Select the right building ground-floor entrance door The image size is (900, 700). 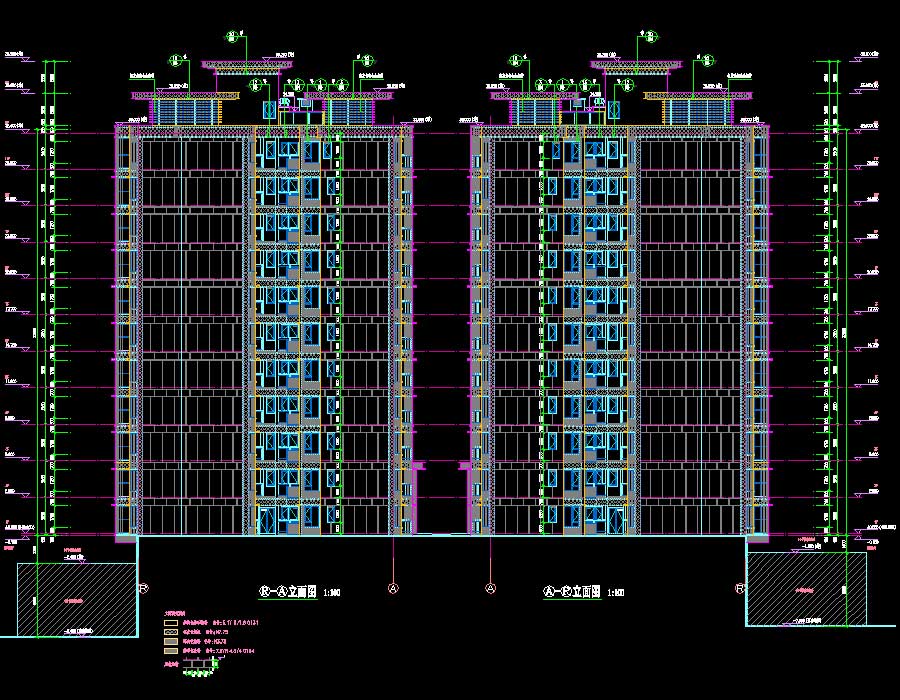tap(616, 521)
